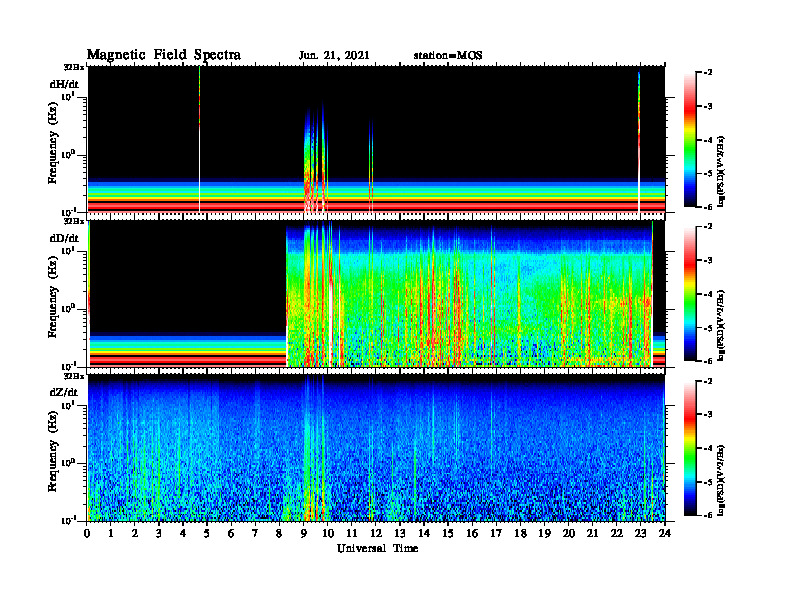
Task: Click the "3" hour tick label
Action: 159,534
